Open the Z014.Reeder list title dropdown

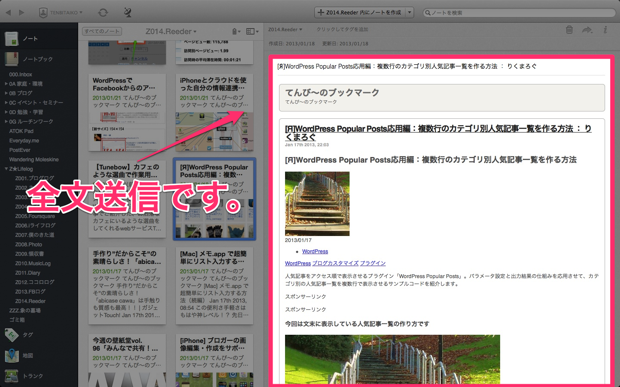[x=171, y=31]
